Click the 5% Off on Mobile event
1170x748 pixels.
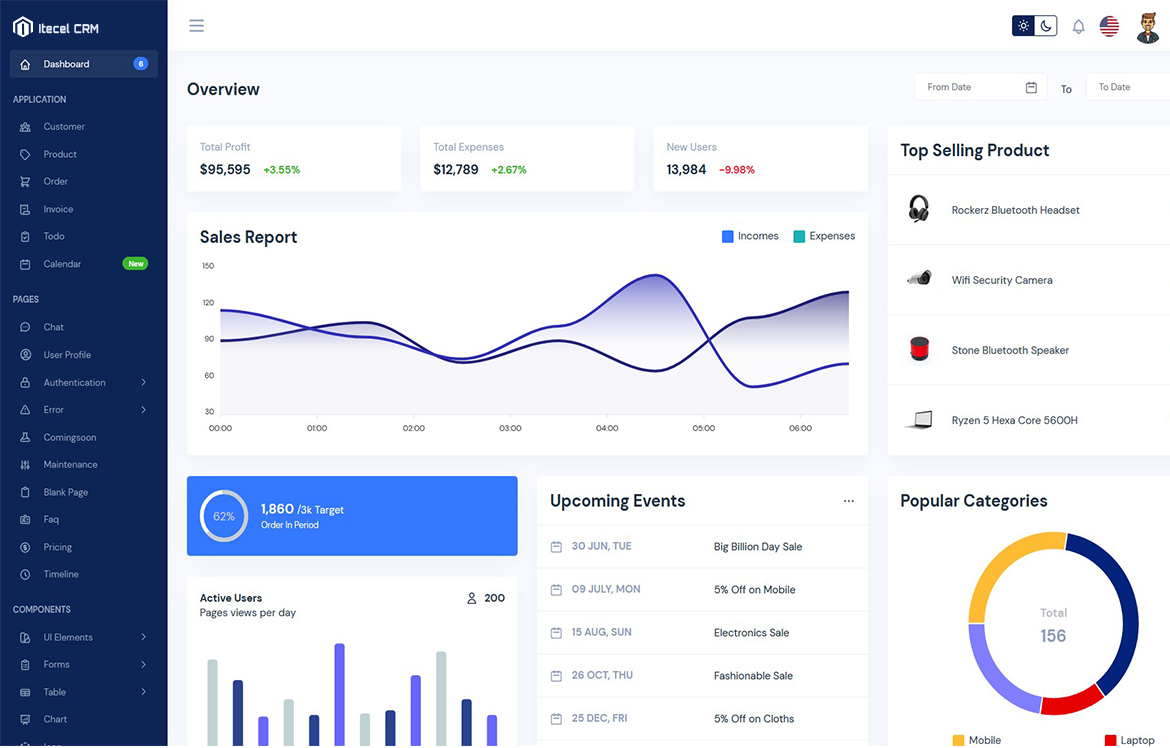754,590
